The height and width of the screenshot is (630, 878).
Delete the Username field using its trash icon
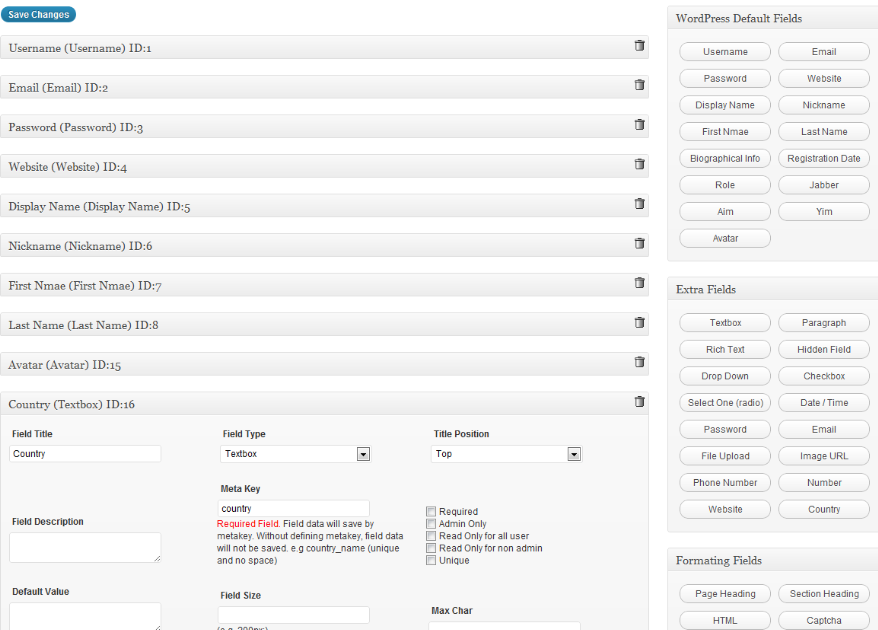click(x=639, y=45)
